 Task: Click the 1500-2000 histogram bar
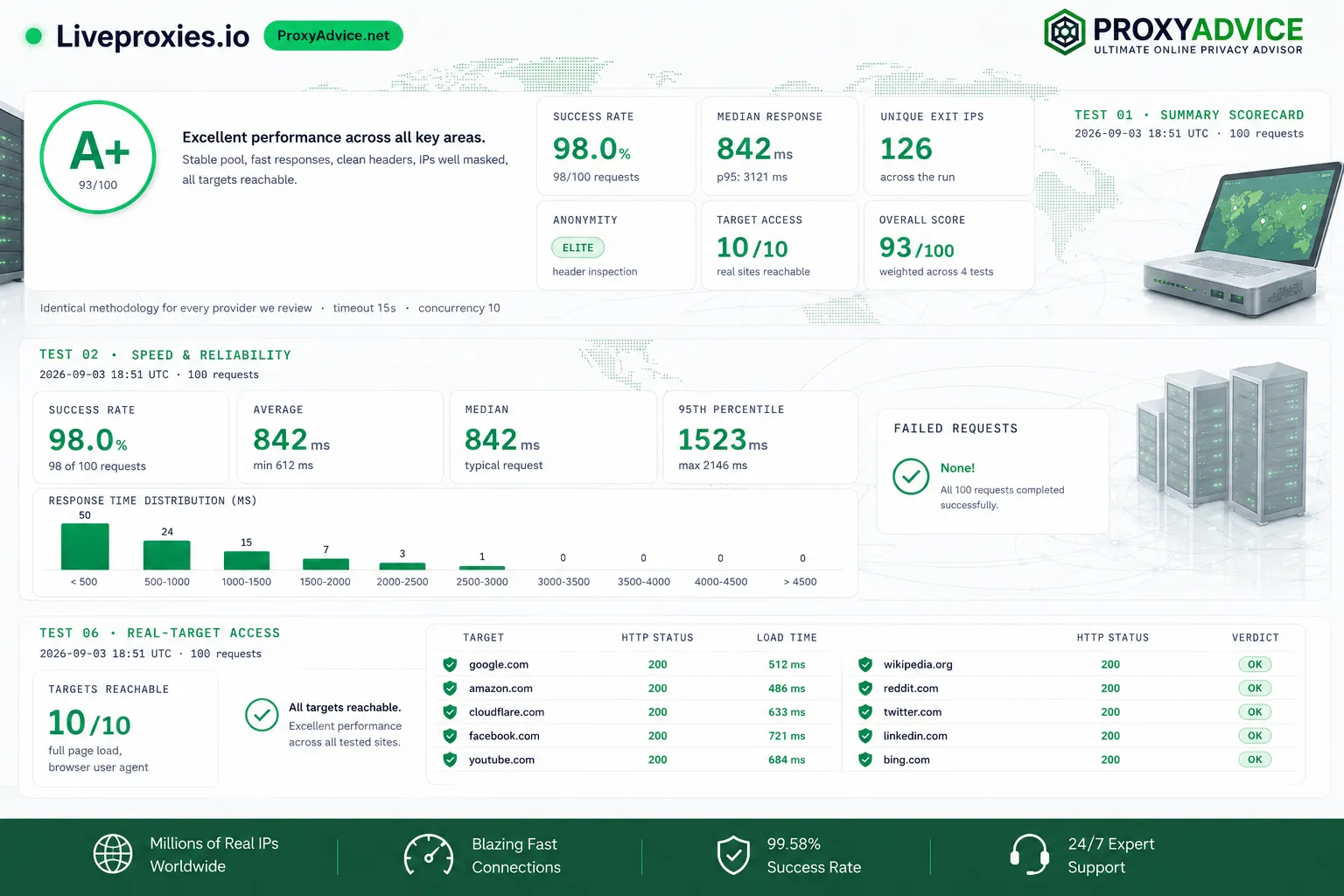click(x=325, y=564)
